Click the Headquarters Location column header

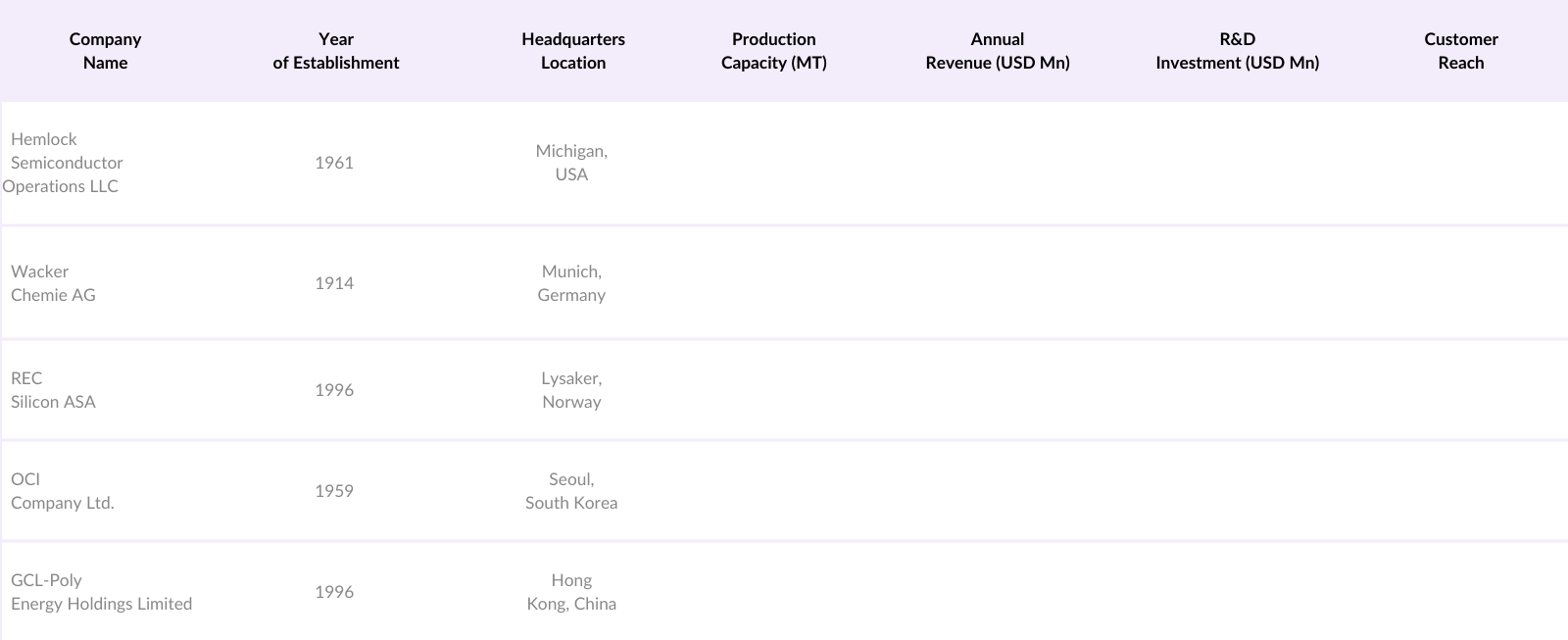coord(573,51)
